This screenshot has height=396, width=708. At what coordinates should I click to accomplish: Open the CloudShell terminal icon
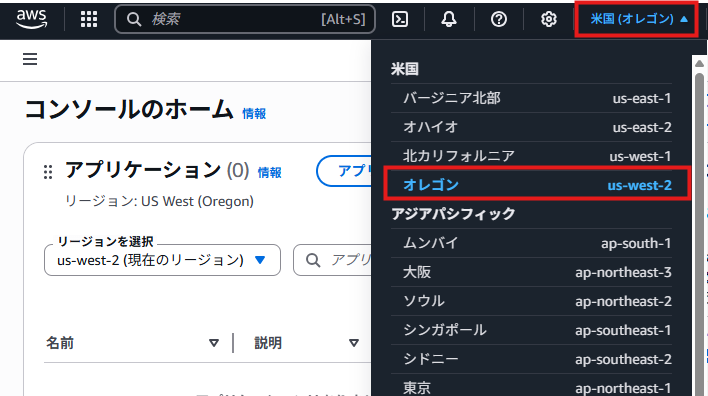click(x=400, y=19)
